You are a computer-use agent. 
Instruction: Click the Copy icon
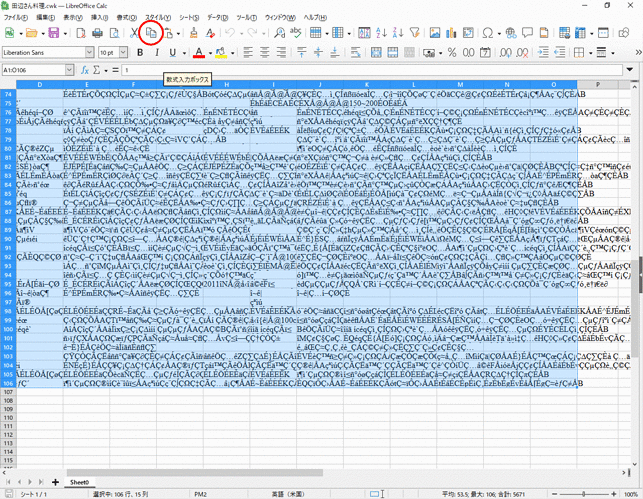[x=151, y=33]
